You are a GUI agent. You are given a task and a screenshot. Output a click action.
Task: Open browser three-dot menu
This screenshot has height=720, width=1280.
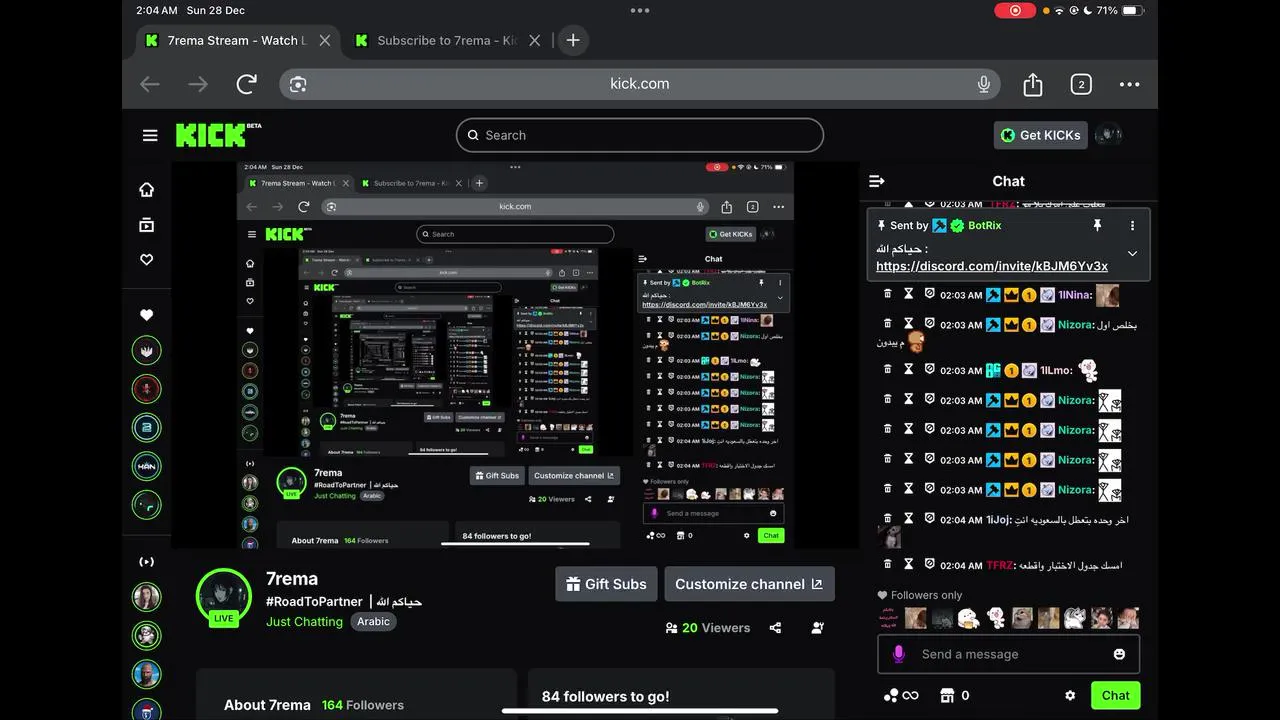point(1129,84)
